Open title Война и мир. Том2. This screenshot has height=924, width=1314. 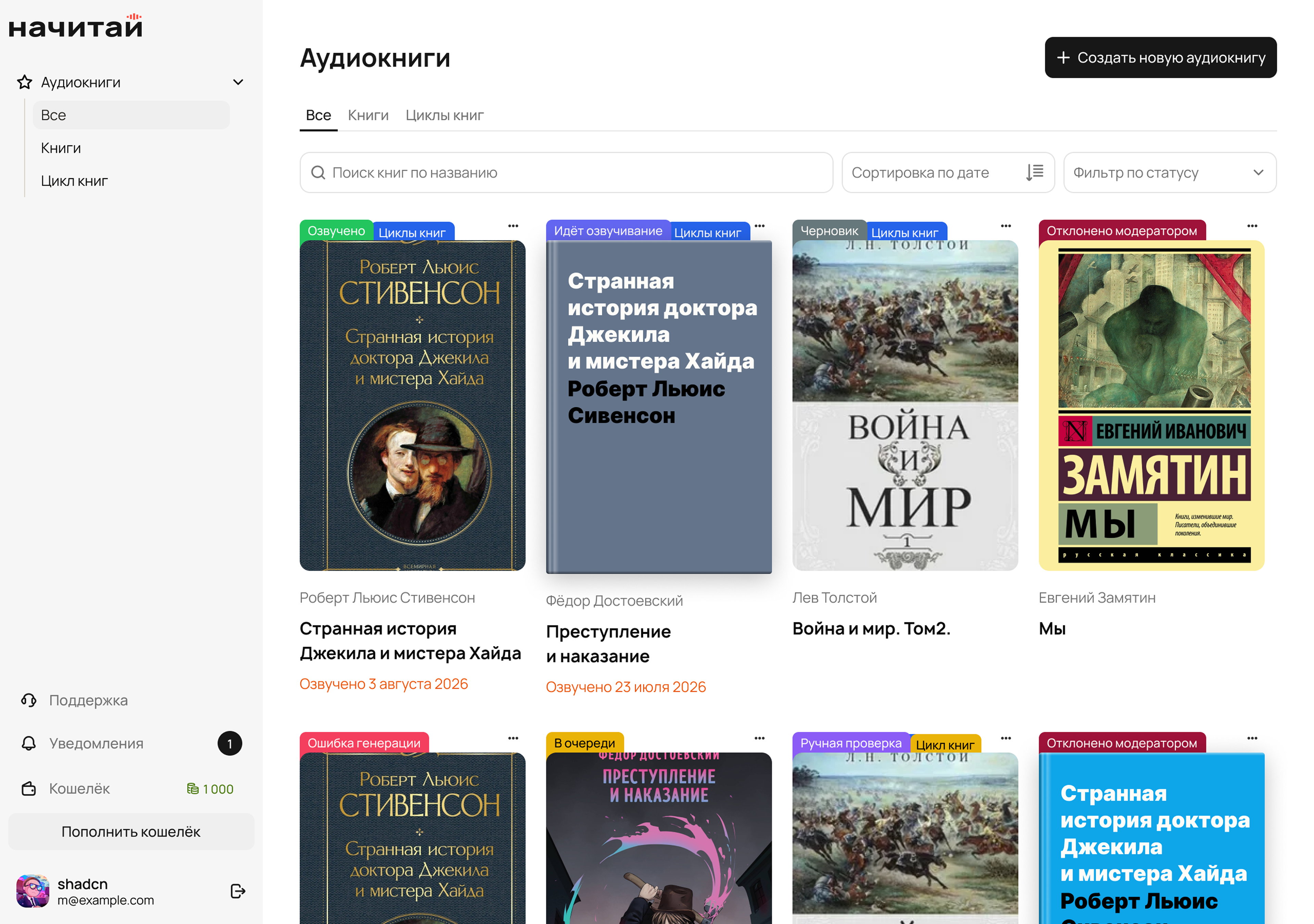click(x=871, y=629)
